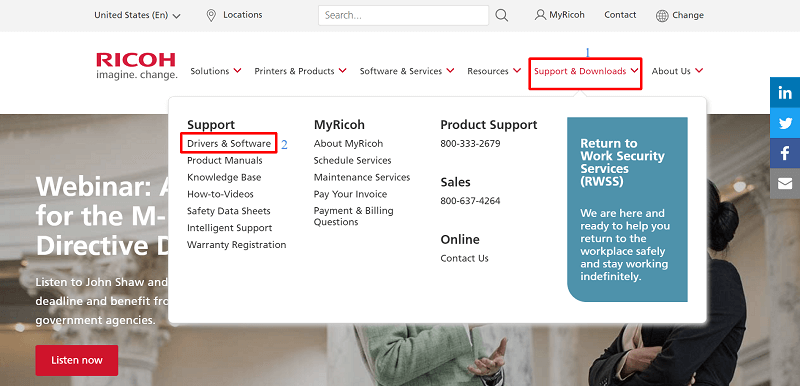Viewport: 800px width, 386px height.
Task: Click Product Support number 800-333-2679
Action: pos(470,143)
